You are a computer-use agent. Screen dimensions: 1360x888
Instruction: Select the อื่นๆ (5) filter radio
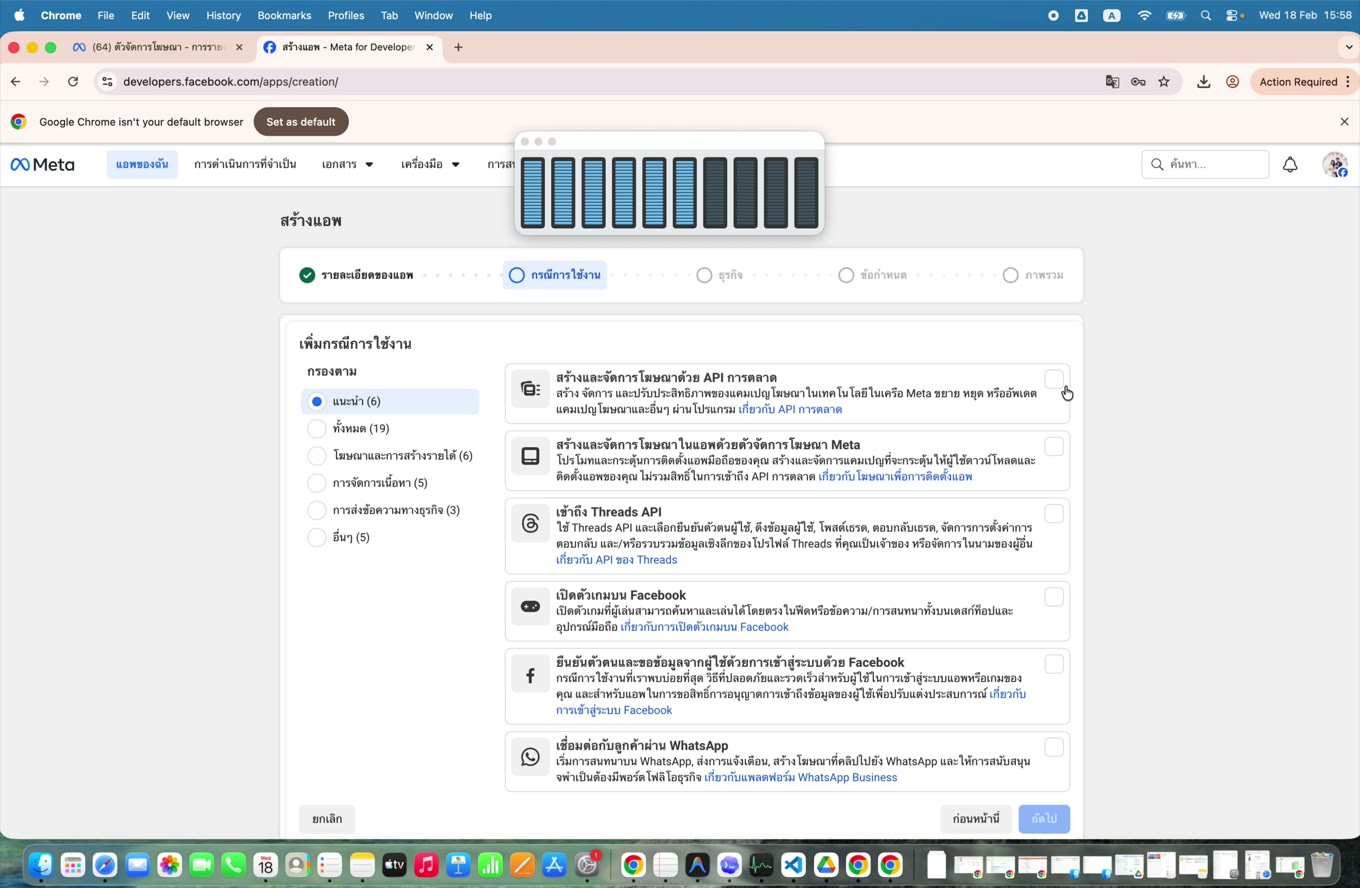(317, 537)
